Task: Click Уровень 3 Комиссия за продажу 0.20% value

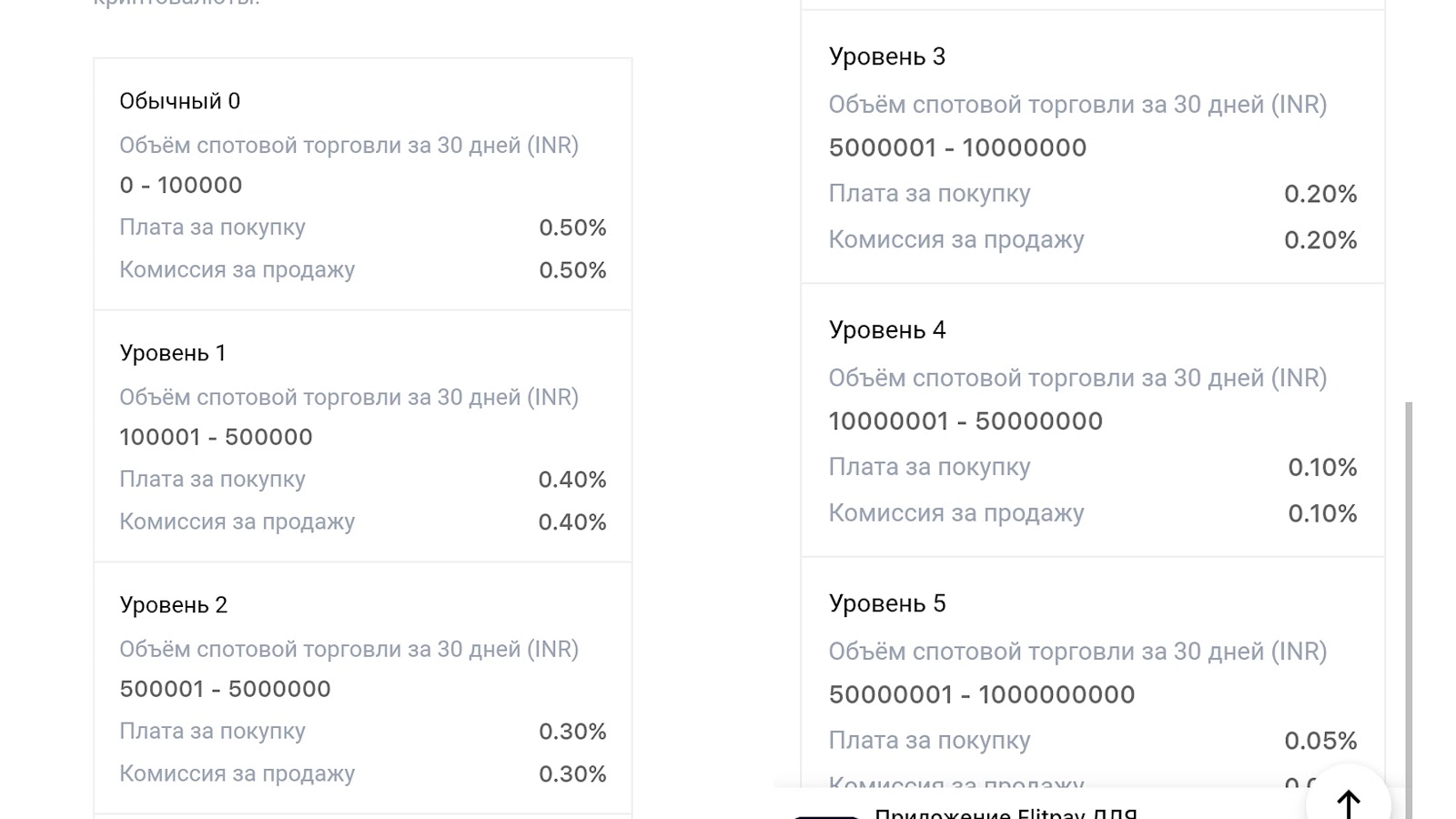Action: click(x=1320, y=240)
